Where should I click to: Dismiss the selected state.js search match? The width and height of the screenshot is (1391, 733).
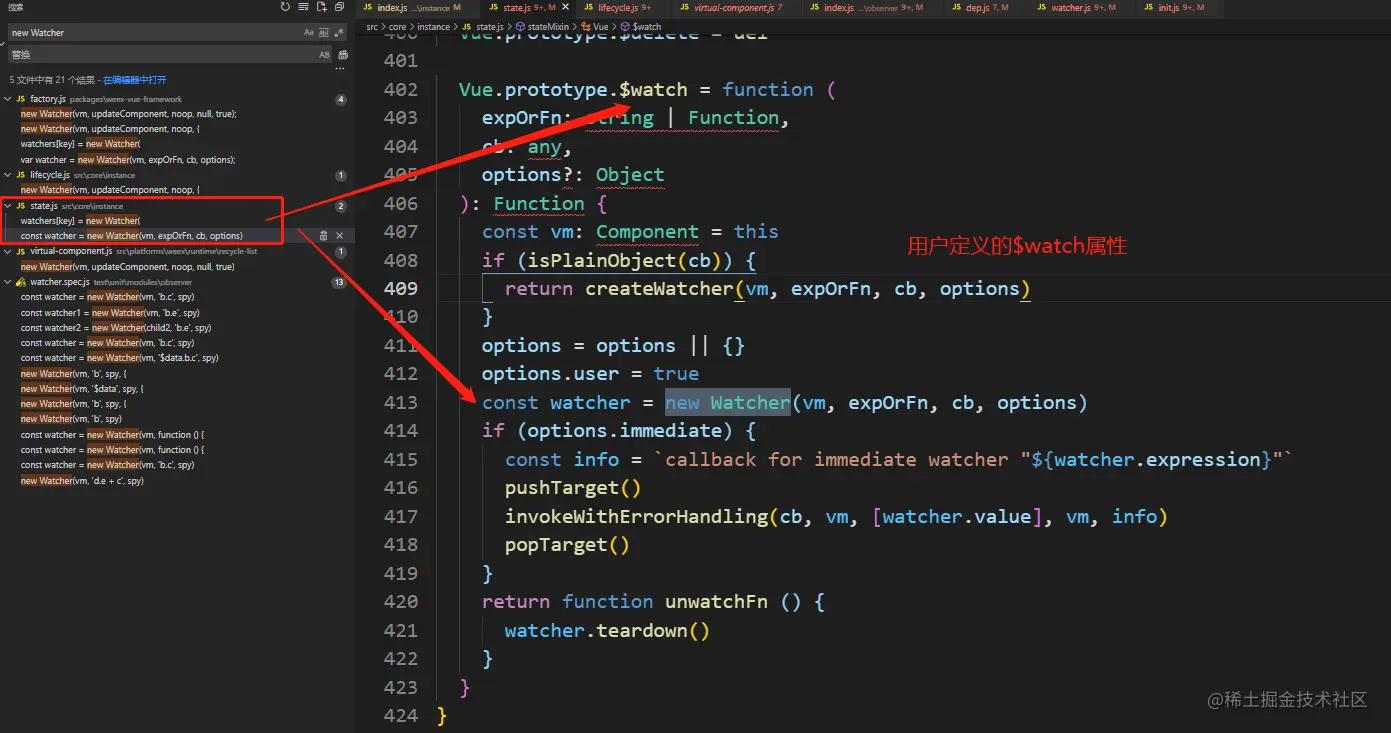(x=340, y=236)
